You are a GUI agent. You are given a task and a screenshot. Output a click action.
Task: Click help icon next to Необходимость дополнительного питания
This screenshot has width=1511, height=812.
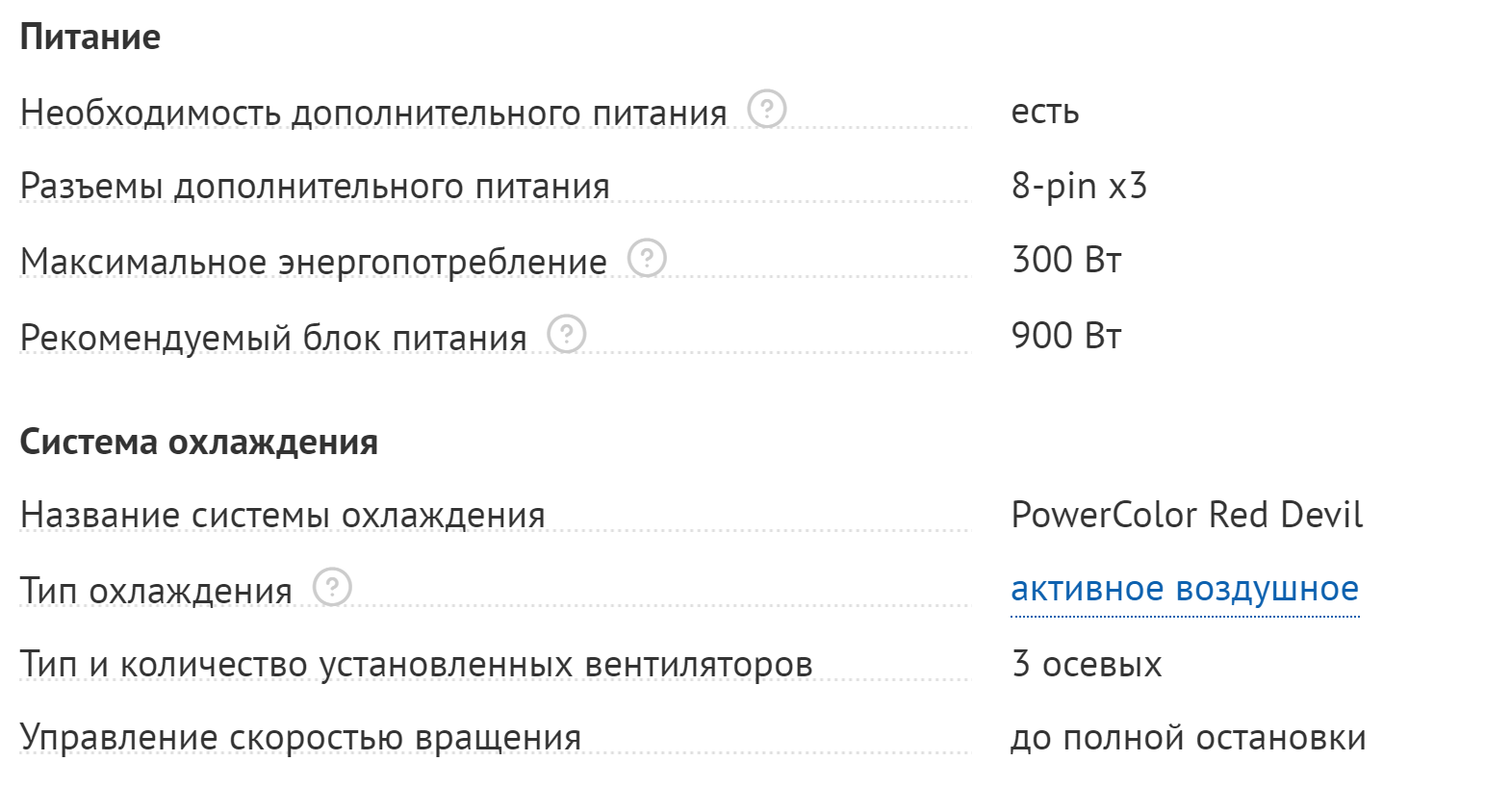coord(767,109)
